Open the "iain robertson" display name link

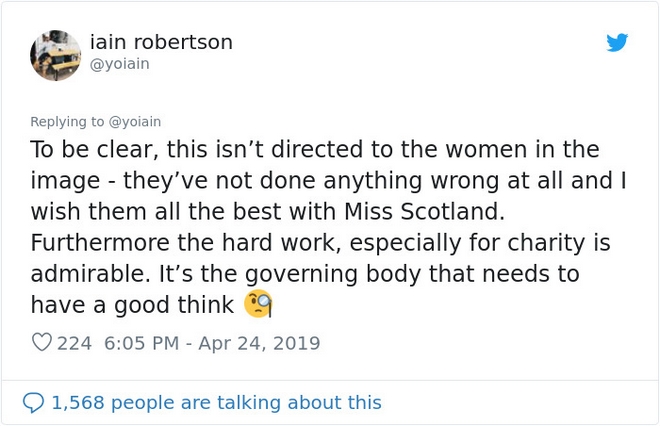tap(161, 42)
